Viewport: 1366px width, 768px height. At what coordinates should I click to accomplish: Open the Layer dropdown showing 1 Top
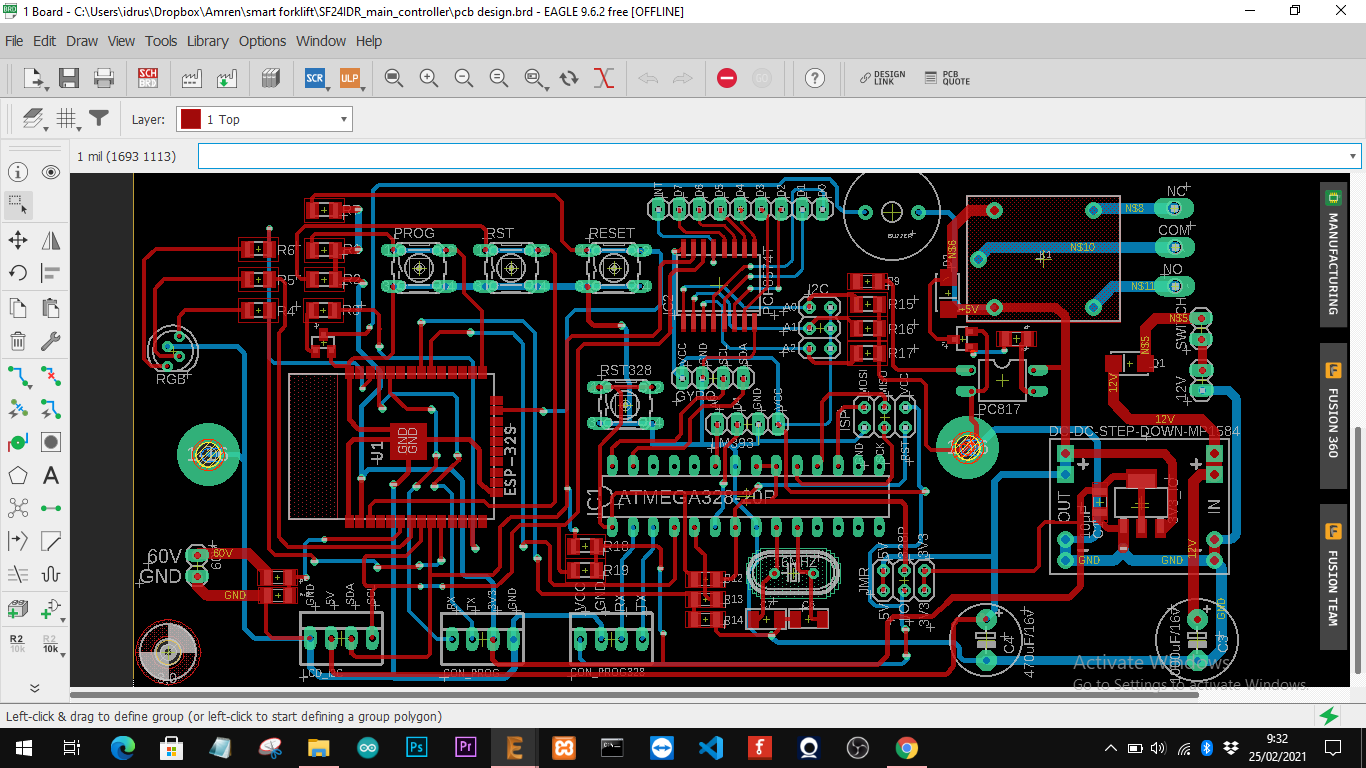[x=264, y=119]
